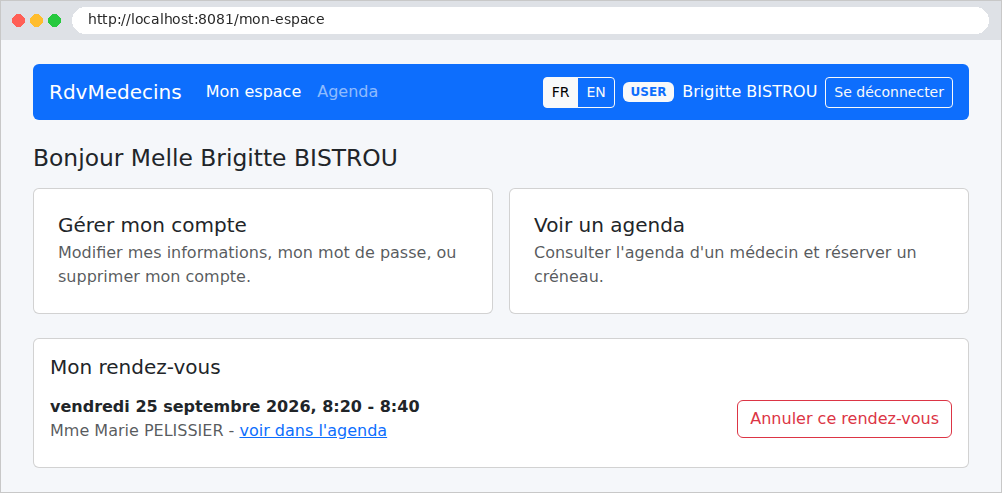Click the Modifier mes informations description text
The image size is (1002, 493).
(x=257, y=265)
